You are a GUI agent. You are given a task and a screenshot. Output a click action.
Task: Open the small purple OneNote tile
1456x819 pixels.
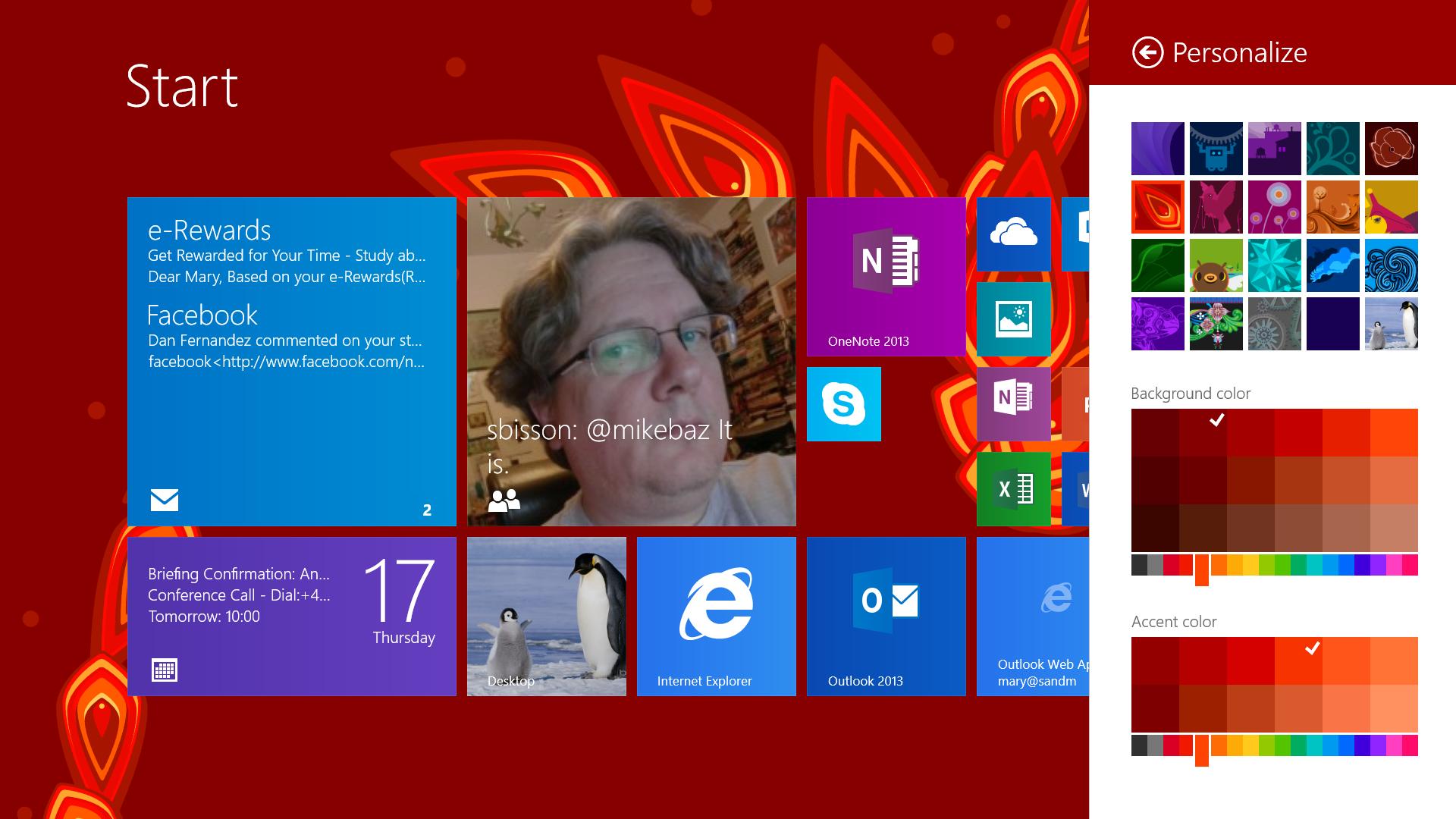point(1013,404)
